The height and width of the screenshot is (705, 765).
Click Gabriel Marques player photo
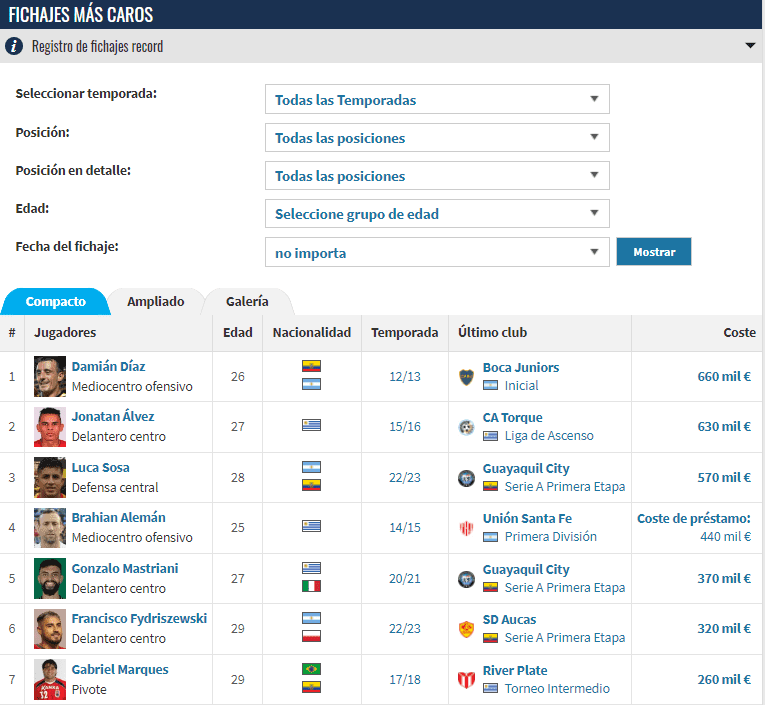point(50,680)
